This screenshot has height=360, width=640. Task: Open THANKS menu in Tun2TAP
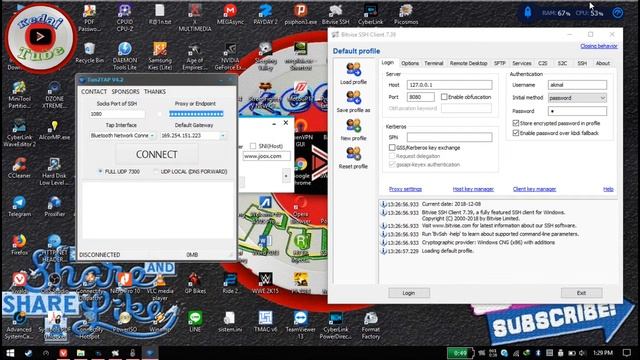[155, 92]
